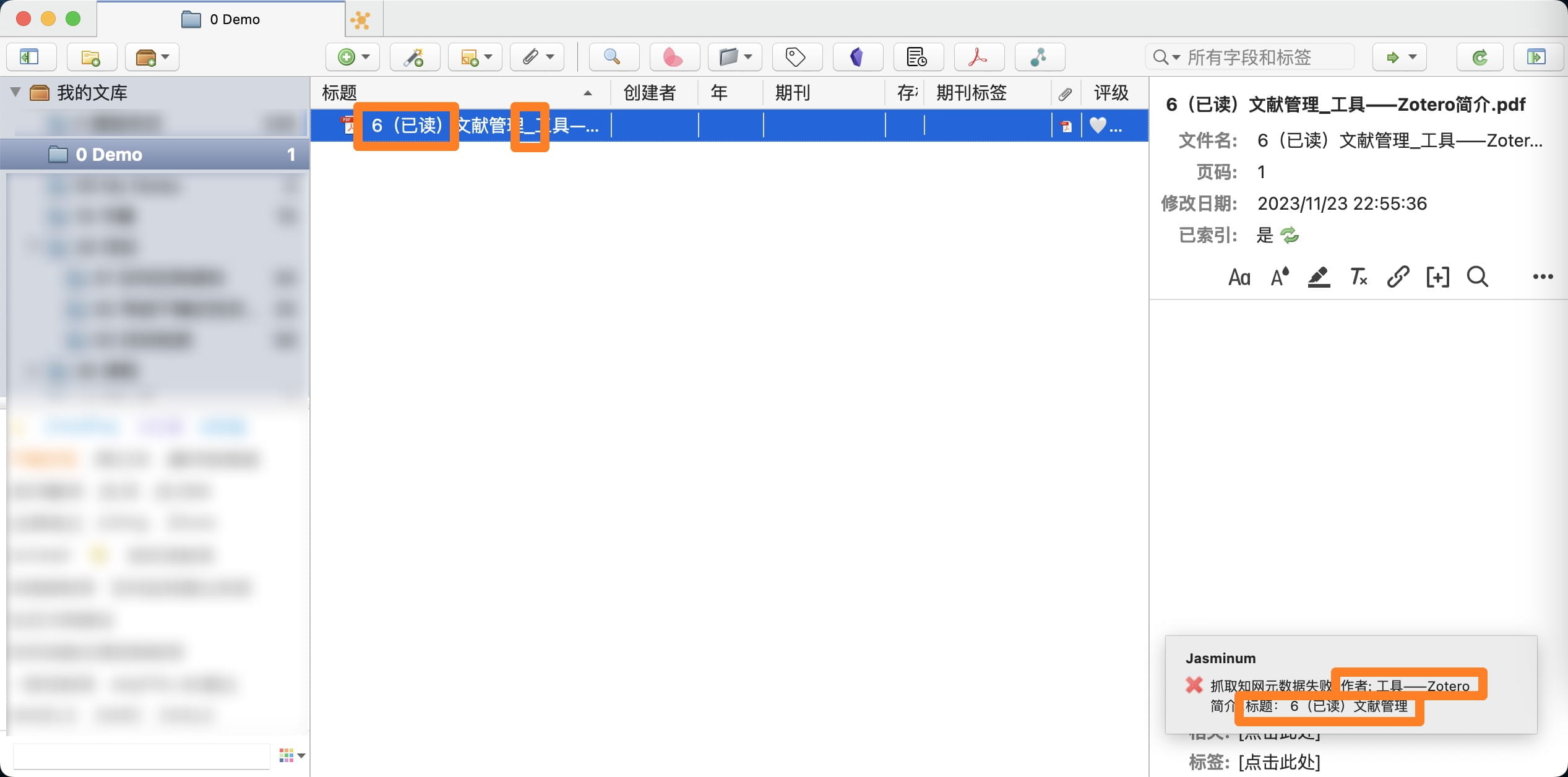
Task: Click the clear formatting Tx icon
Action: click(x=1358, y=277)
